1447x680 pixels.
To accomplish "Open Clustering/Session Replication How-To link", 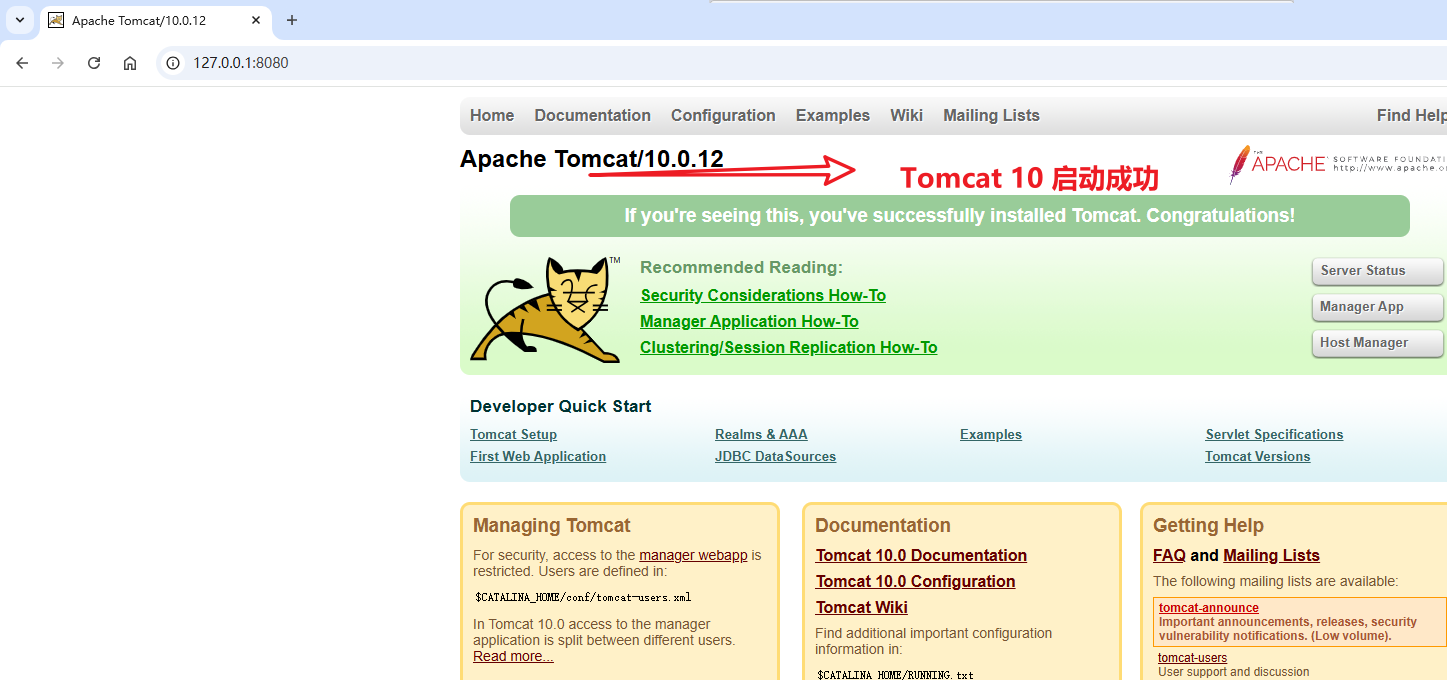I will click(x=788, y=347).
